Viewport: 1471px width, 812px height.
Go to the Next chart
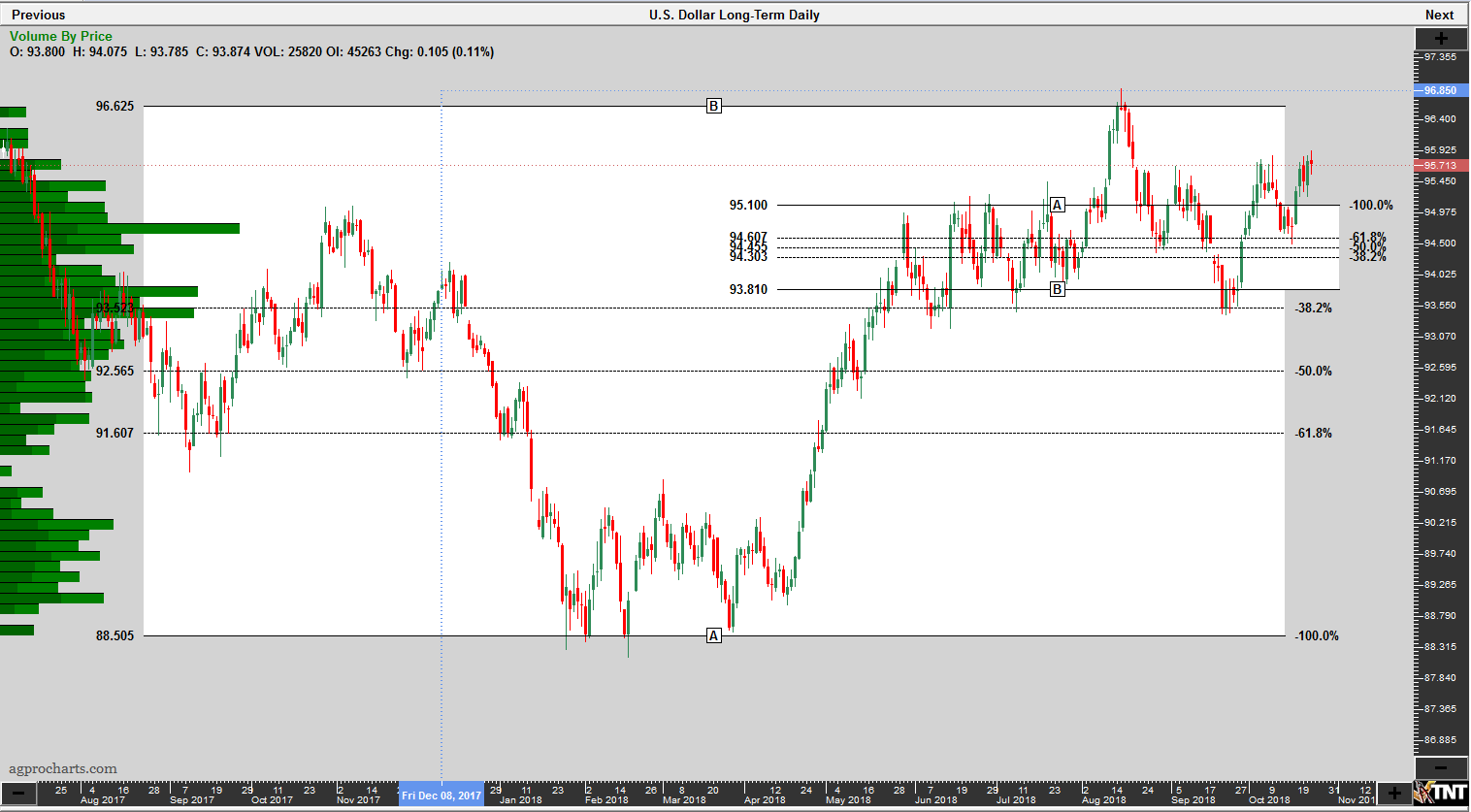click(1439, 15)
